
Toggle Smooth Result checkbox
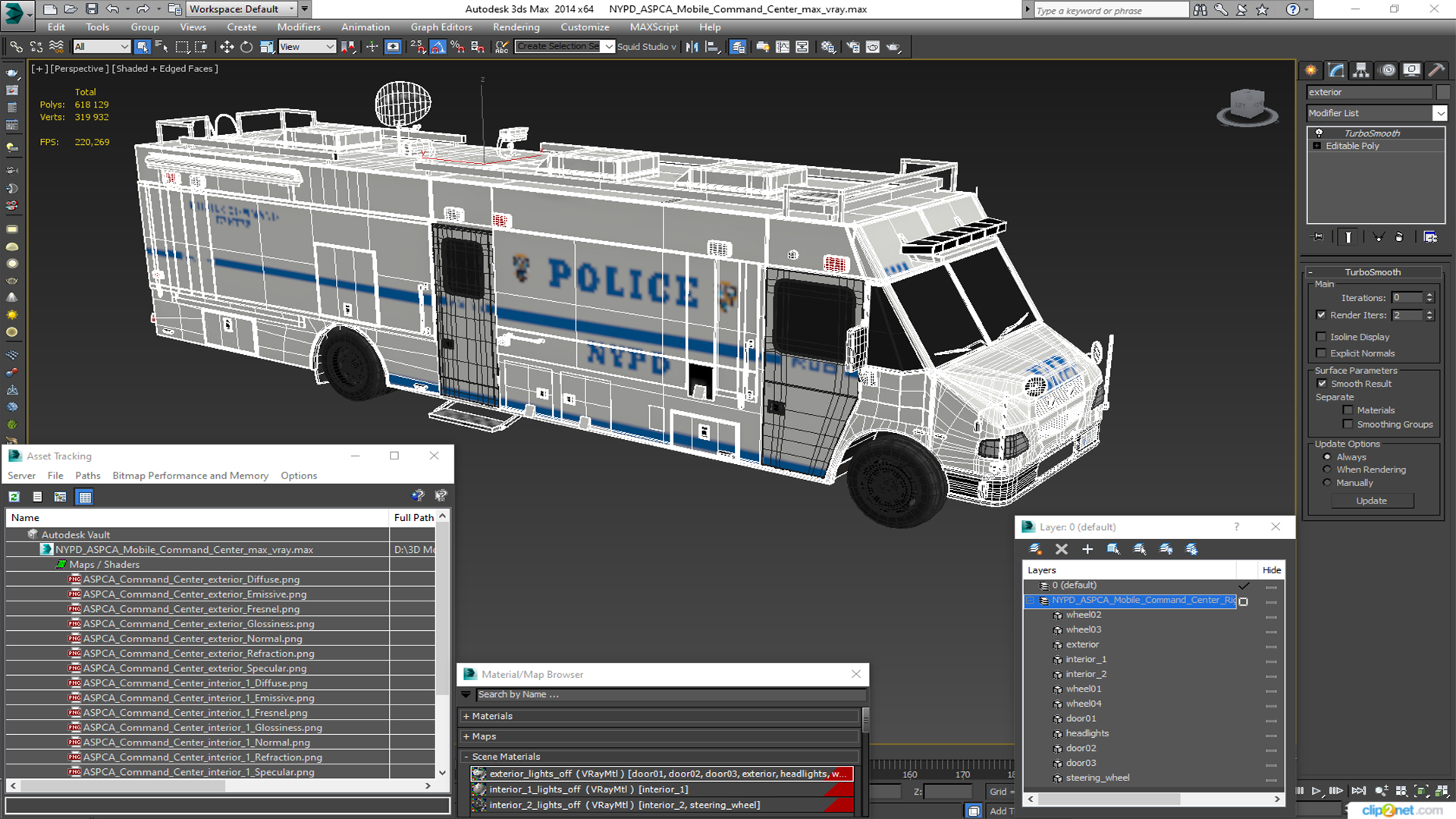pos(1322,384)
